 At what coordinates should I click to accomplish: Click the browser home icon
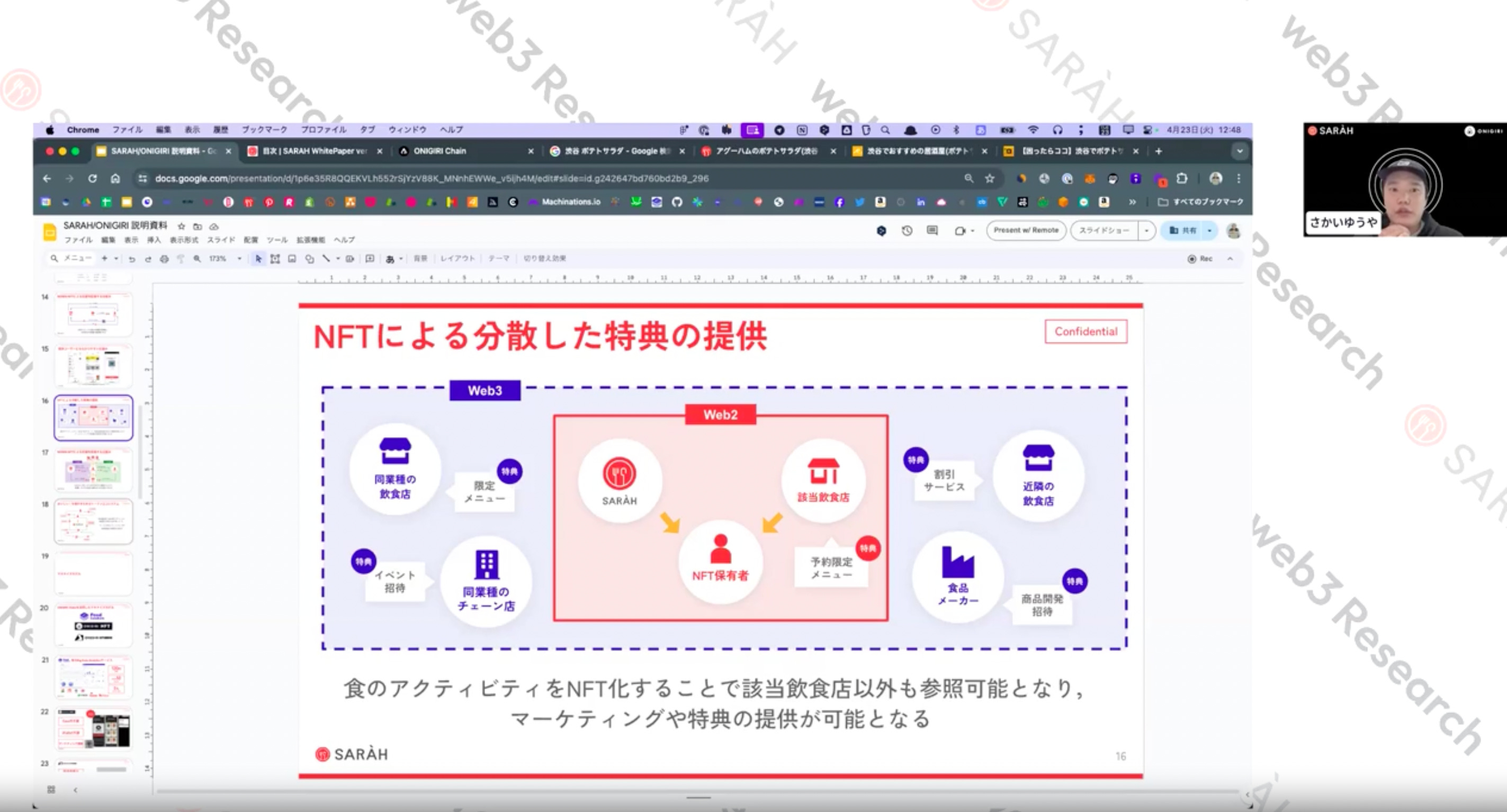tap(115, 178)
